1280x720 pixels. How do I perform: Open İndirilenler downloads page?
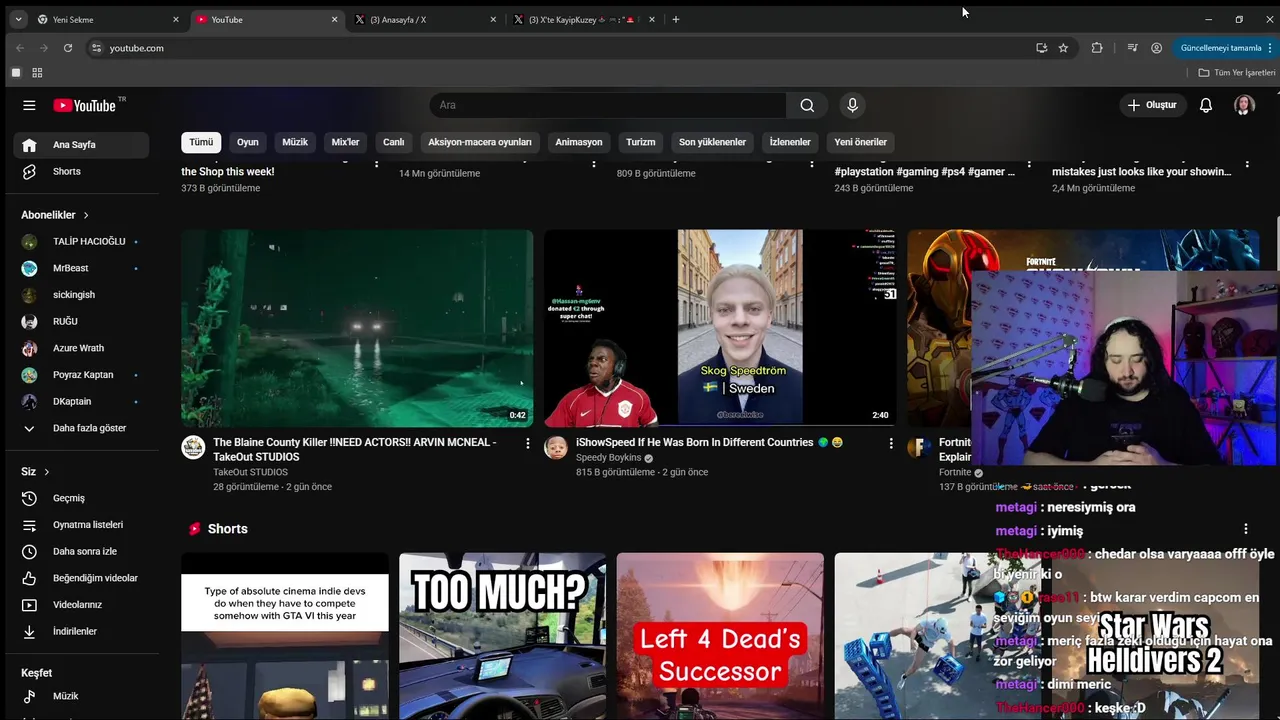tap(81, 632)
